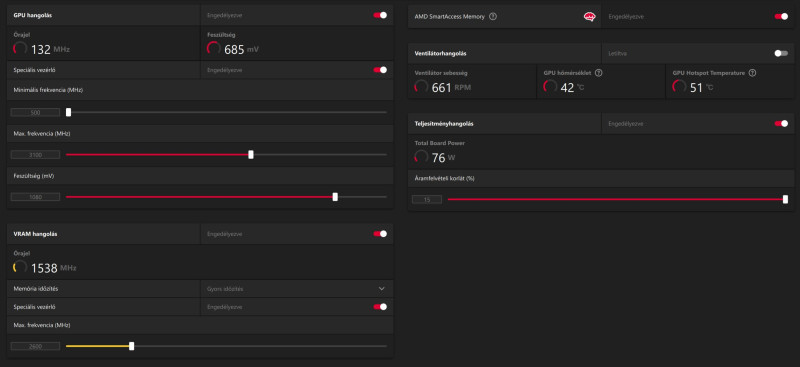
Task: Click the Total Board Power gauge icon
Action: click(421, 157)
